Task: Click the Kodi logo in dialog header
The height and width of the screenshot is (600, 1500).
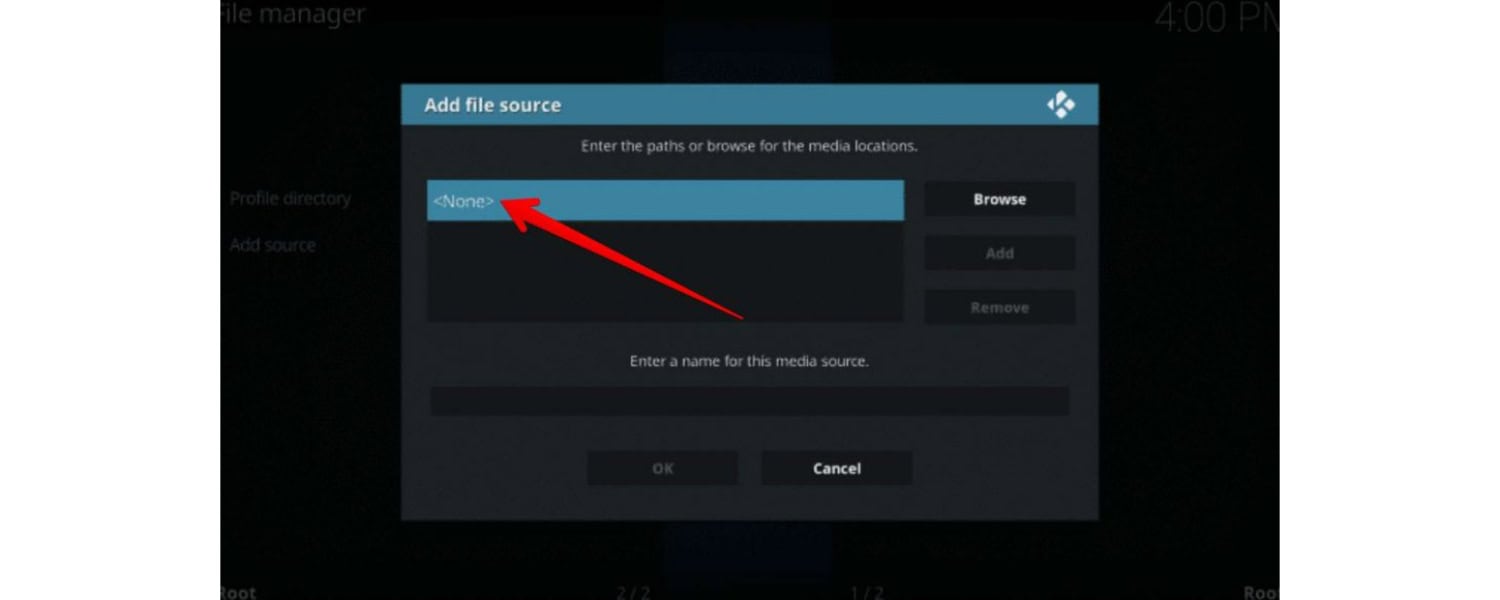Action: pyautogui.click(x=1060, y=105)
